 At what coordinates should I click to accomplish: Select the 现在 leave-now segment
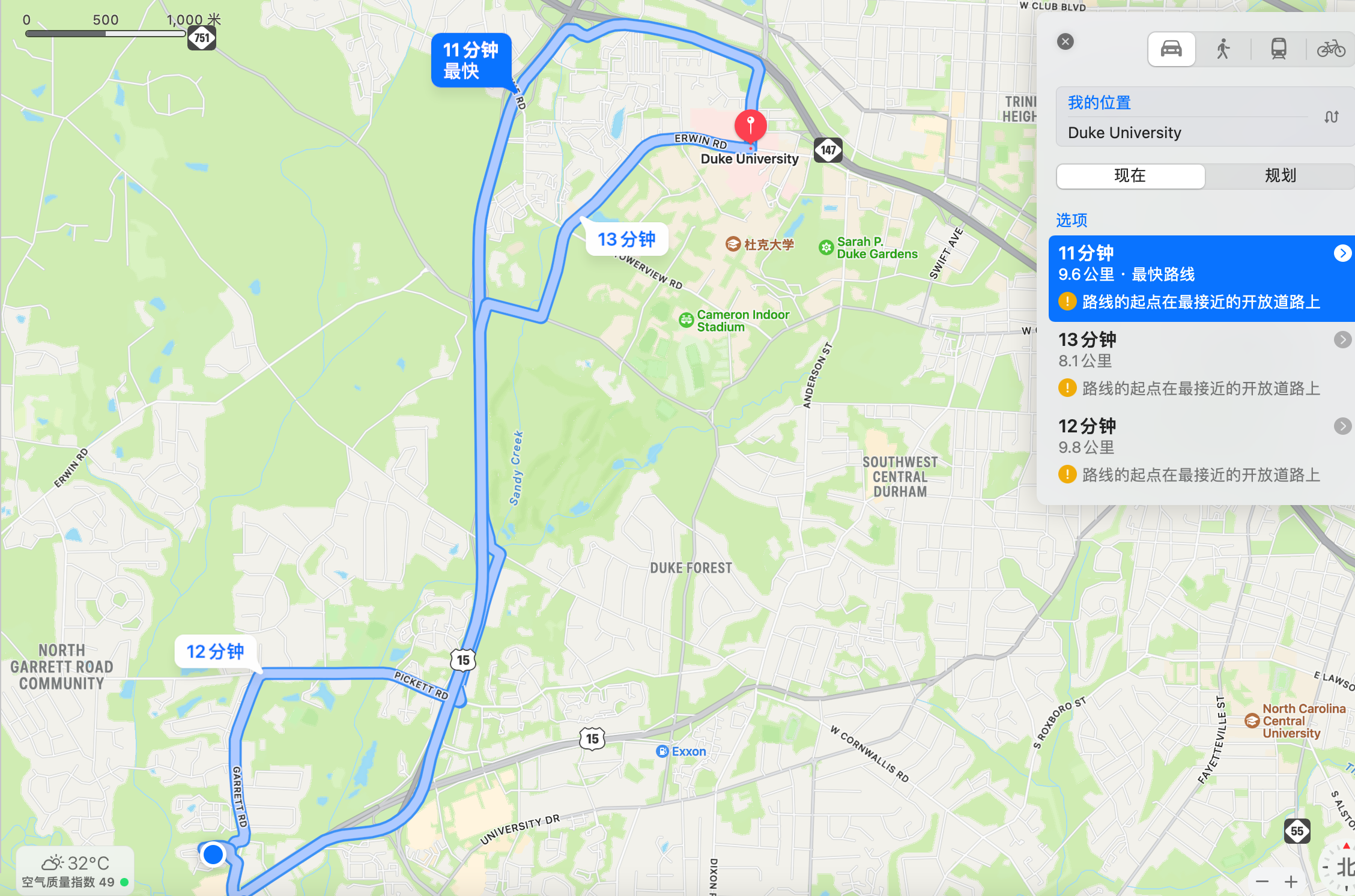tap(1130, 176)
